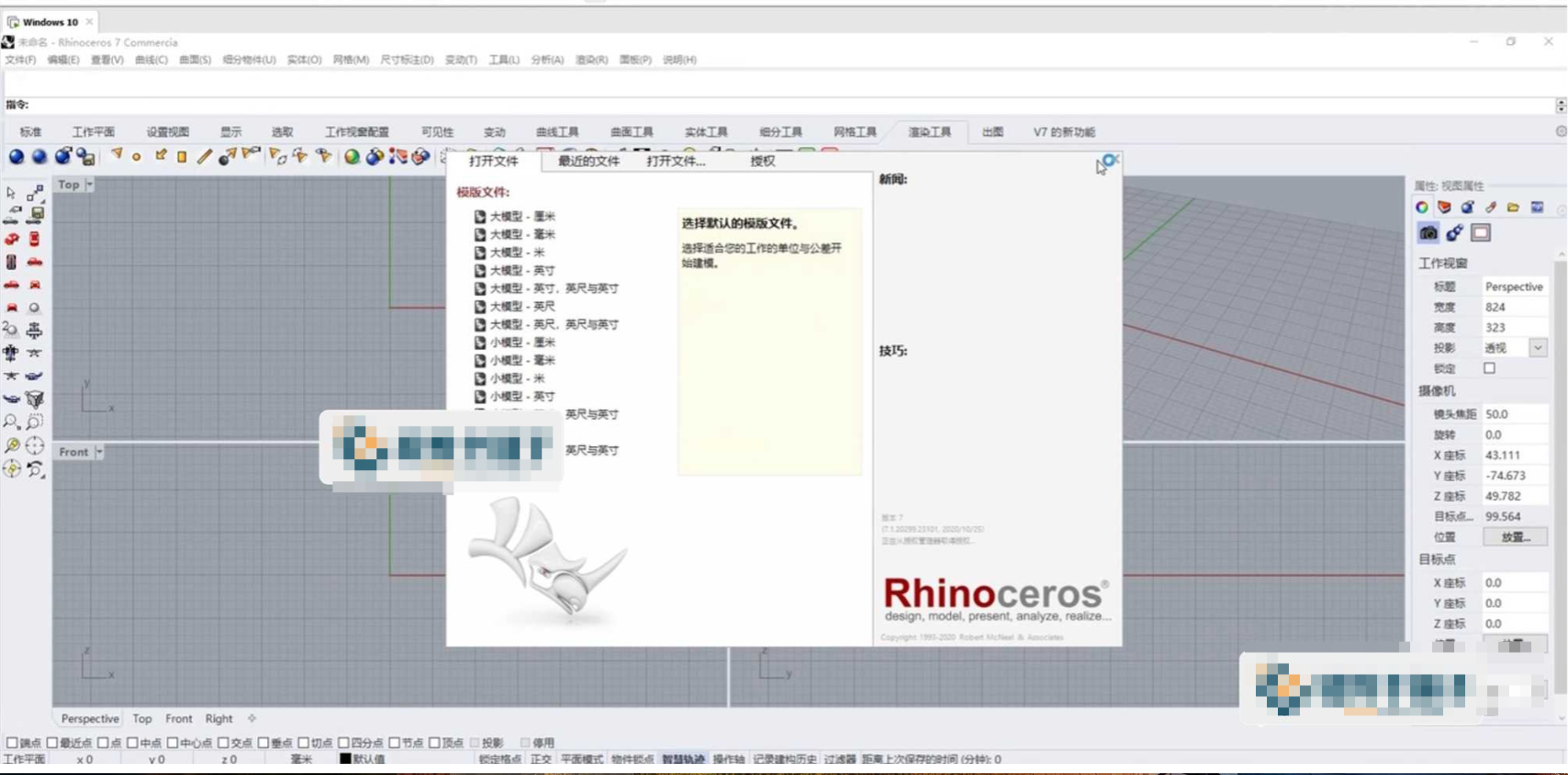
Task: Switch to the 授权 tab in splash
Action: 762,161
